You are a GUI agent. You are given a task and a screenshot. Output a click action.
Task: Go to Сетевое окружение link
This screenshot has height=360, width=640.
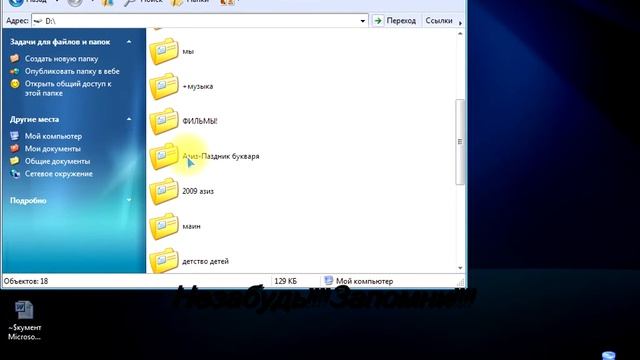tap(59, 173)
